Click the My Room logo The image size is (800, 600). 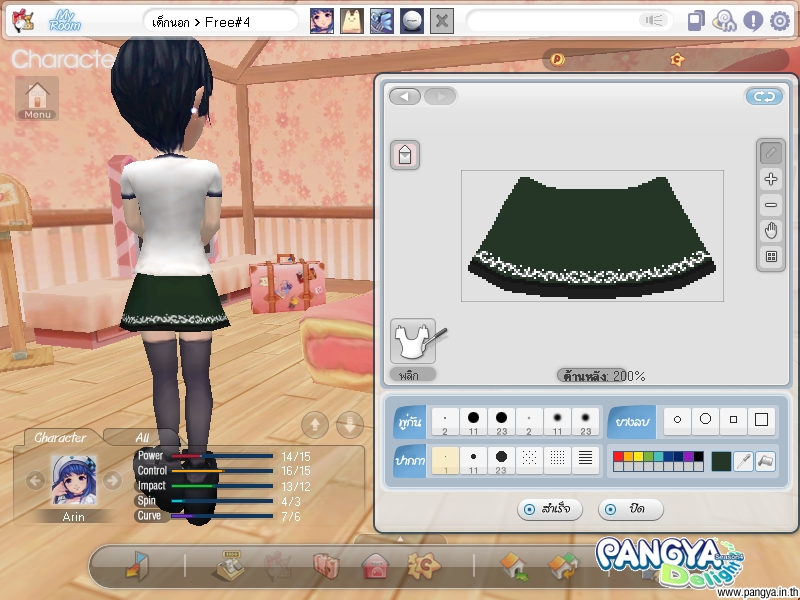pyautogui.click(x=65, y=21)
